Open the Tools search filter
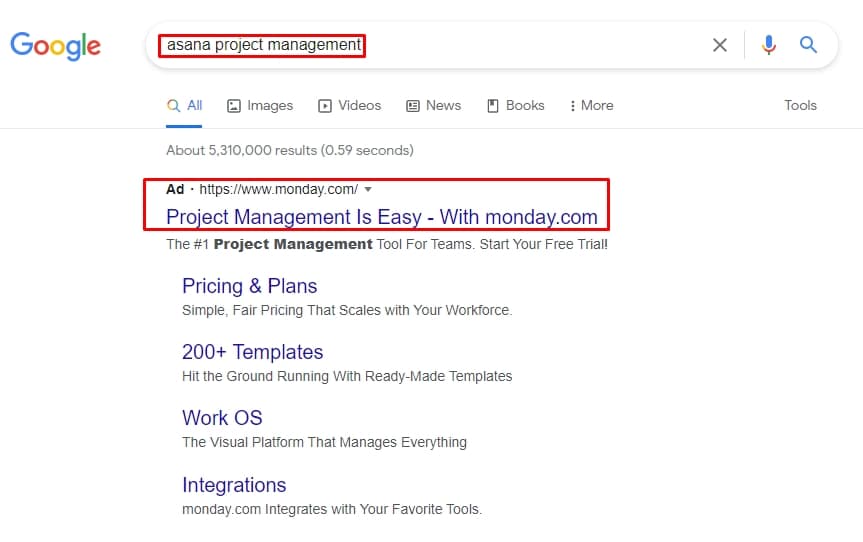This screenshot has height=542, width=863. [x=800, y=106]
